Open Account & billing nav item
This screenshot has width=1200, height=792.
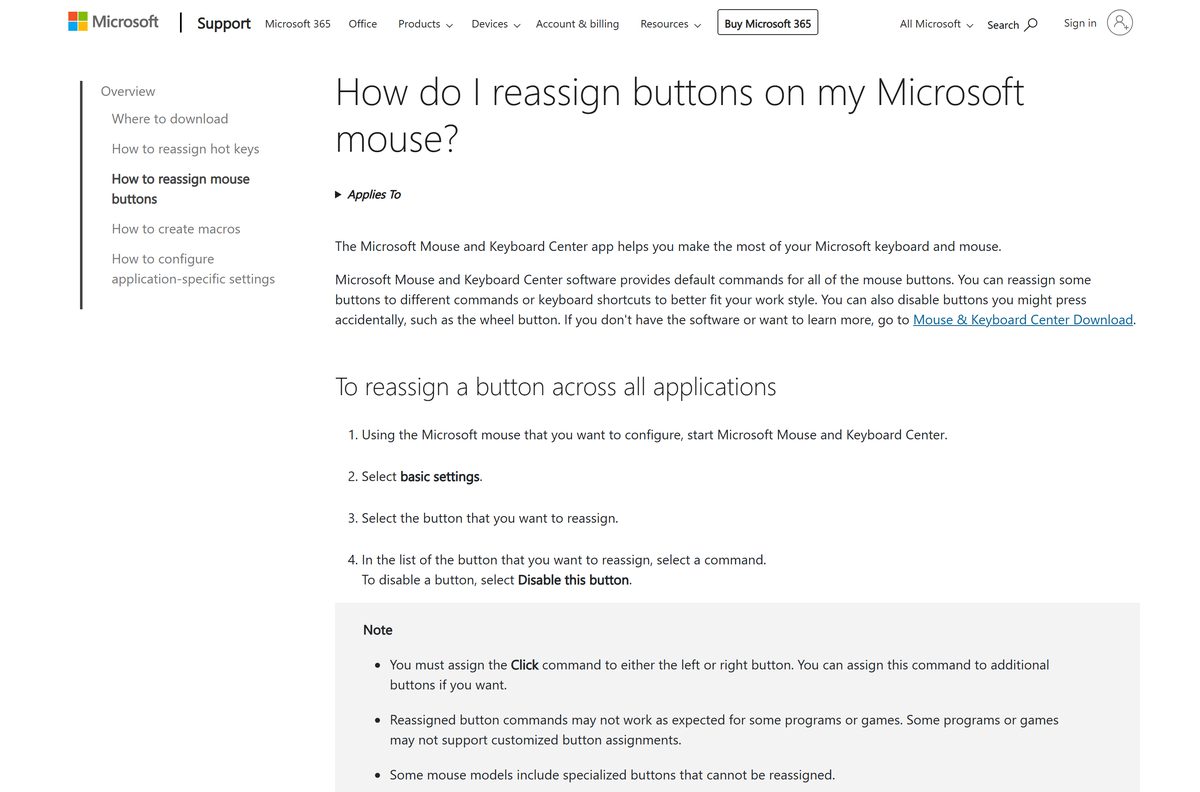pos(577,24)
